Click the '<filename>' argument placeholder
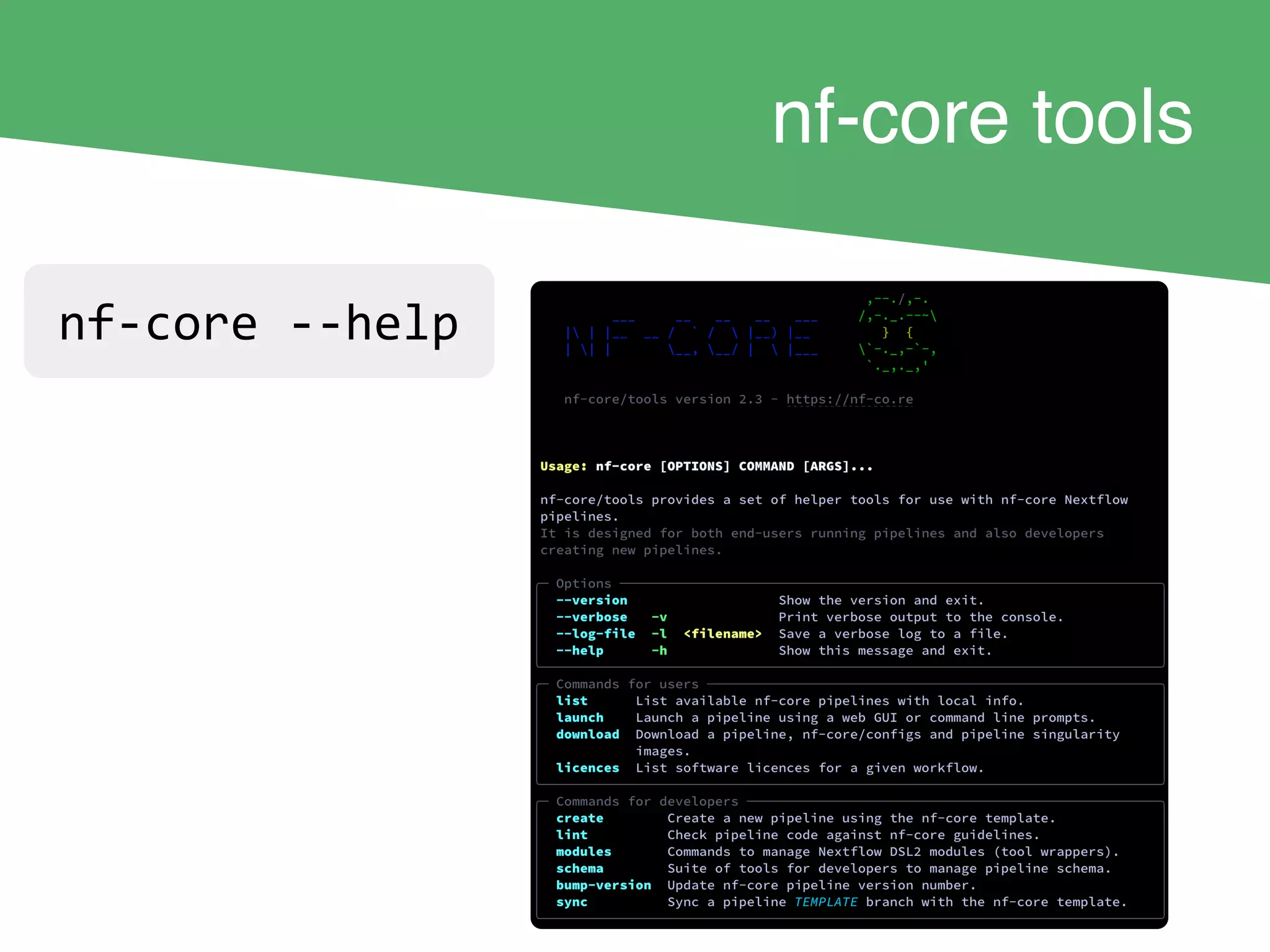The width and height of the screenshot is (1270, 952). click(x=722, y=633)
